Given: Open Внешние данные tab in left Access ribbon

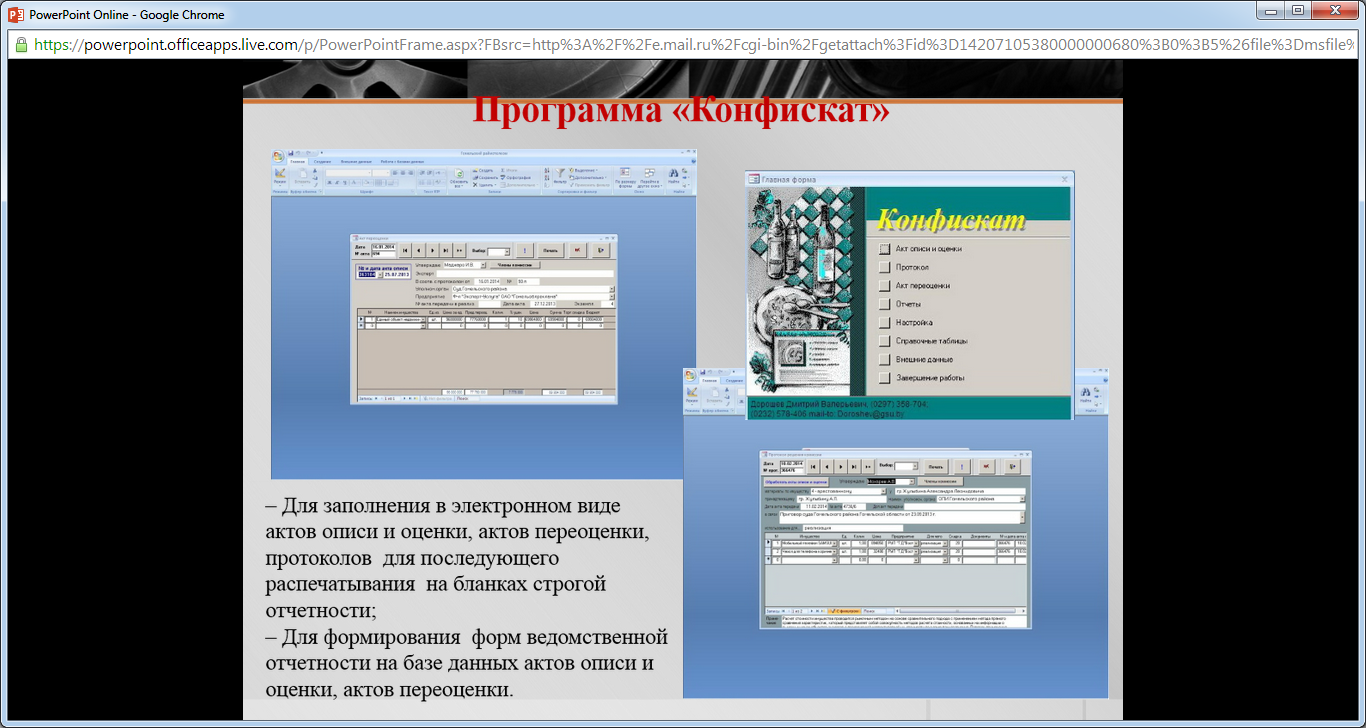Looking at the screenshot, I should pos(356,161).
